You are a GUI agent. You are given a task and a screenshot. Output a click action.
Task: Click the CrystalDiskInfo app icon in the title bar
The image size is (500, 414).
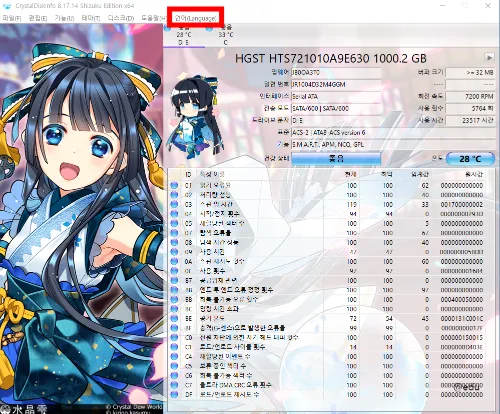pos(6,6)
